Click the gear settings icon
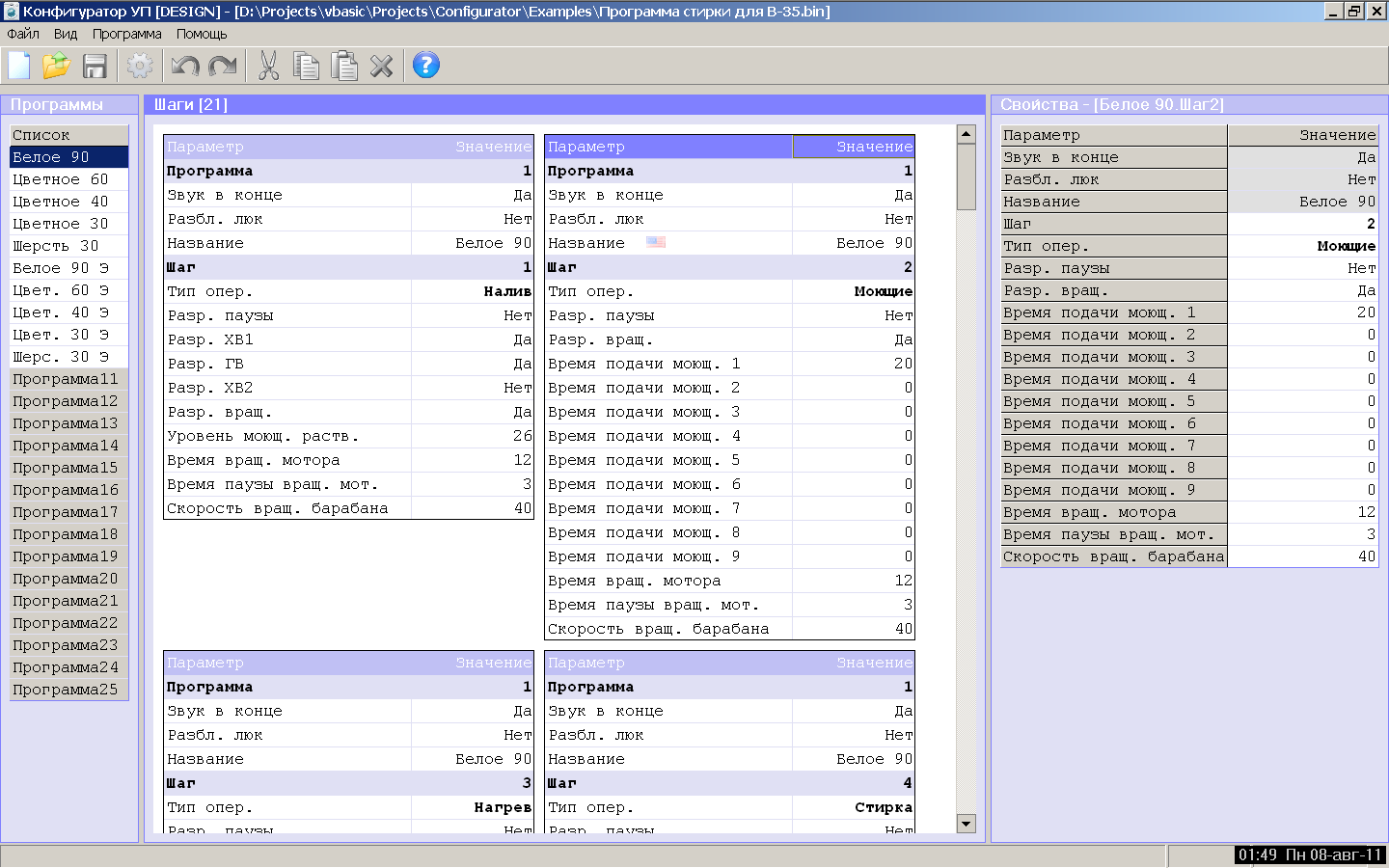This screenshot has height=868, width=1389. [x=140, y=66]
